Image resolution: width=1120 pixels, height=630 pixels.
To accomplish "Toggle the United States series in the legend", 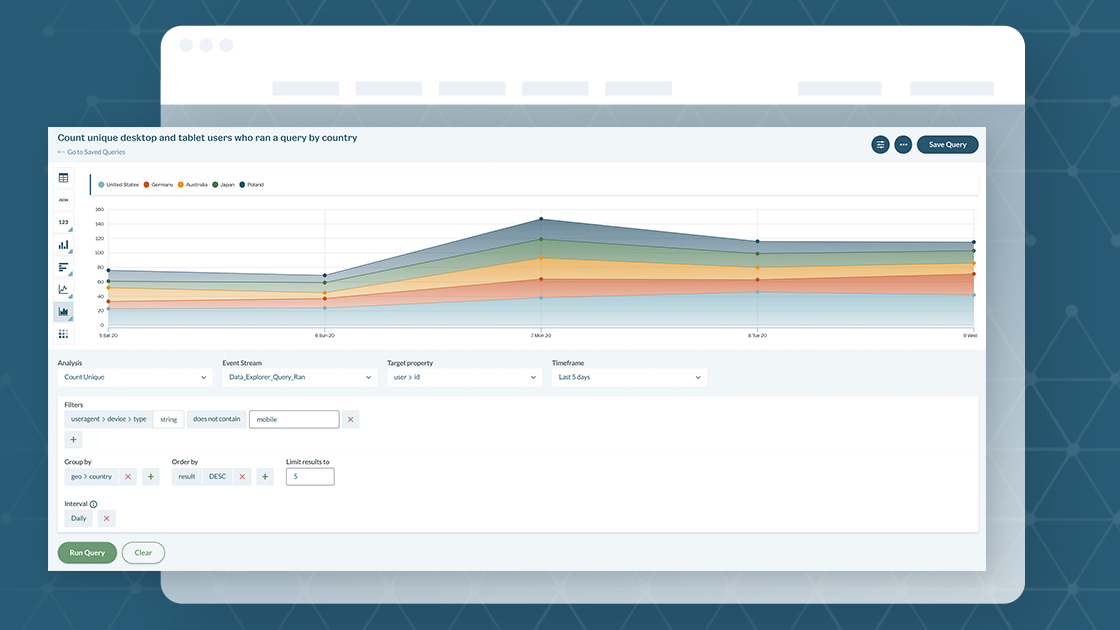I will tap(120, 184).
